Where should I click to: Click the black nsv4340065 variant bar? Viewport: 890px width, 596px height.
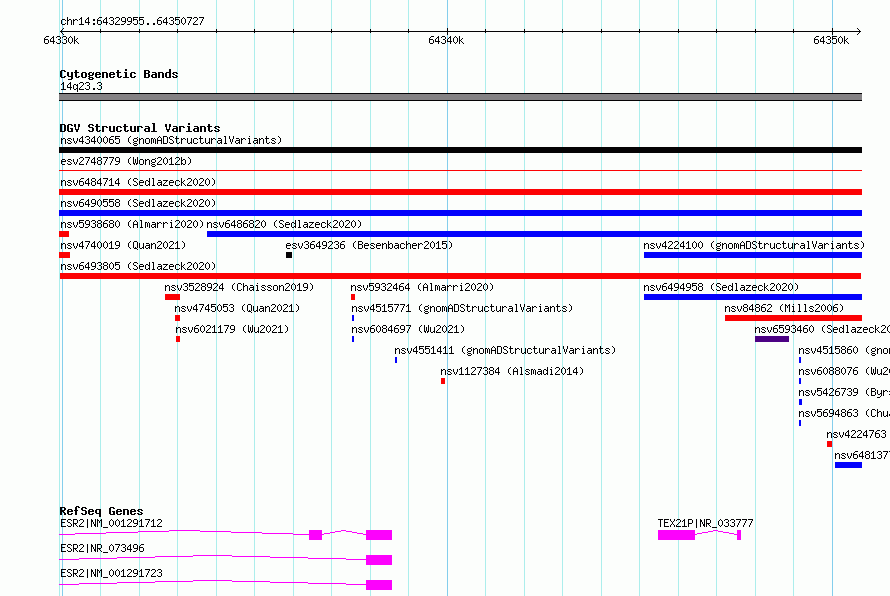click(460, 150)
